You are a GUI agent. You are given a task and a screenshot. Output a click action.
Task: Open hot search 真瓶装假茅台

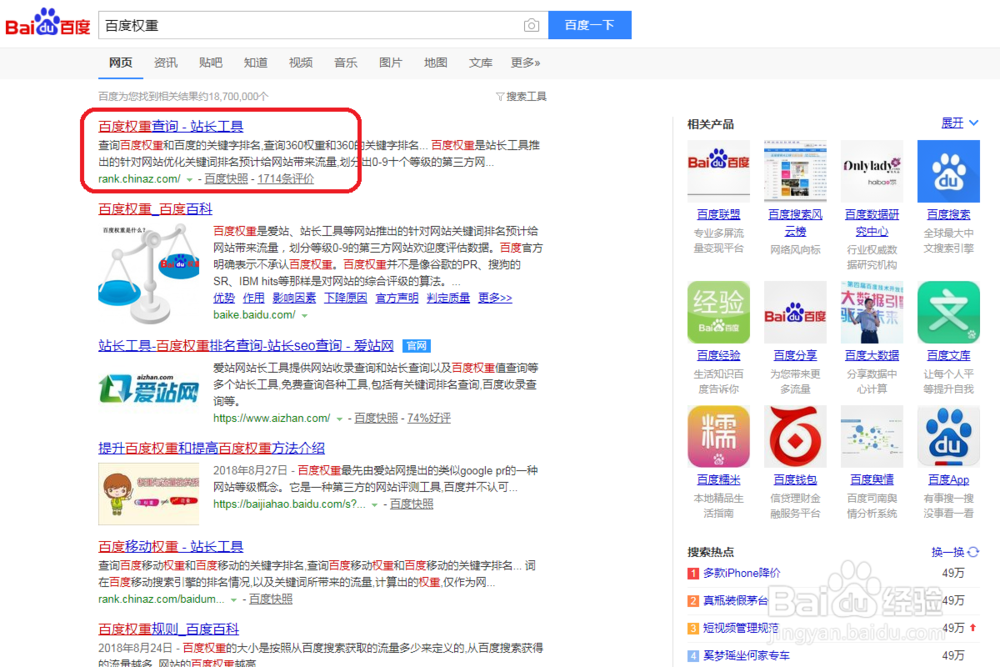pyautogui.click(x=735, y=601)
